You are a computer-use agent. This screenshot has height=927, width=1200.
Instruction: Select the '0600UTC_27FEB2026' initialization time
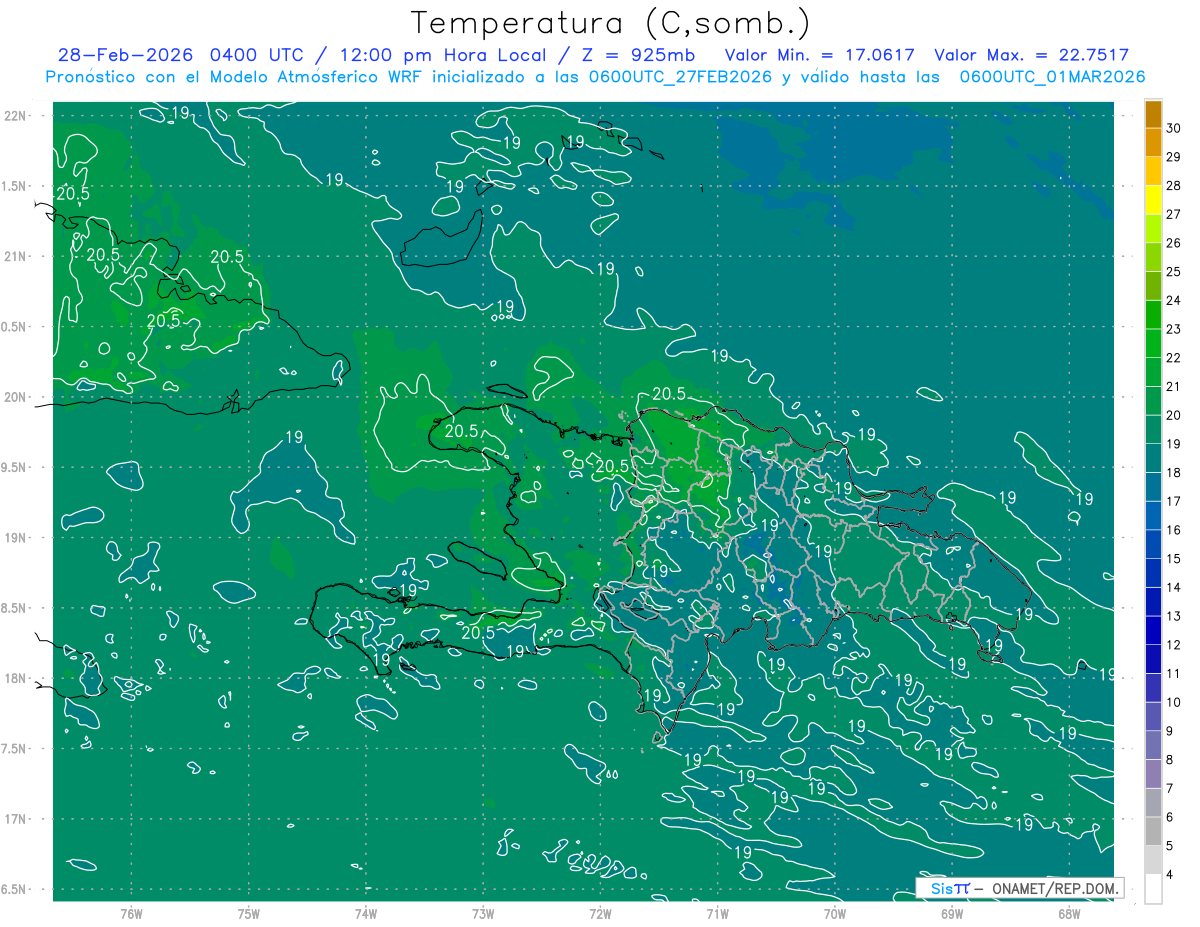tap(679, 77)
